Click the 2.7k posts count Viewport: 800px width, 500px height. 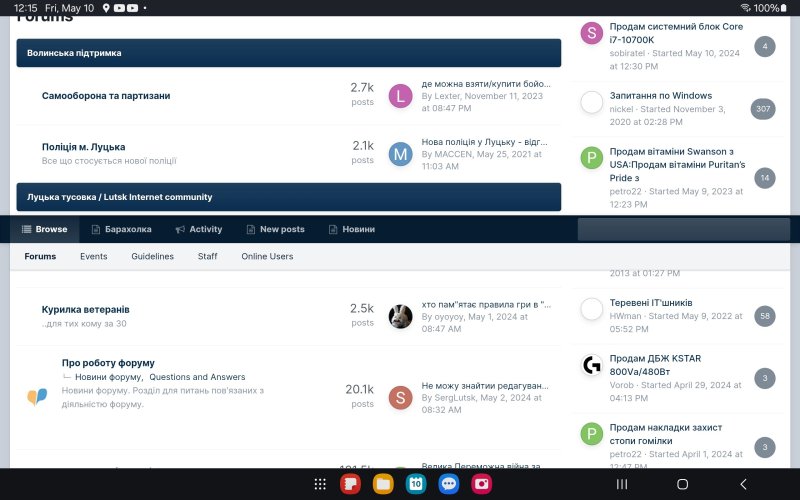click(x=362, y=88)
